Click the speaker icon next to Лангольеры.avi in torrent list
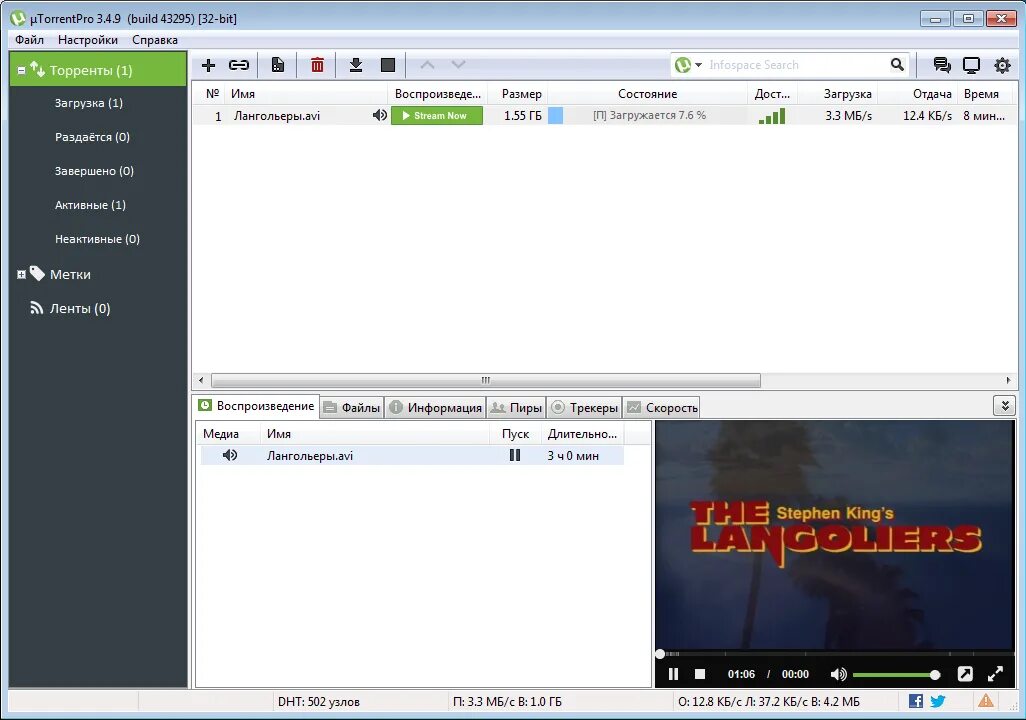Screen dimensions: 1026x720 pyautogui.click(x=380, y=115)
